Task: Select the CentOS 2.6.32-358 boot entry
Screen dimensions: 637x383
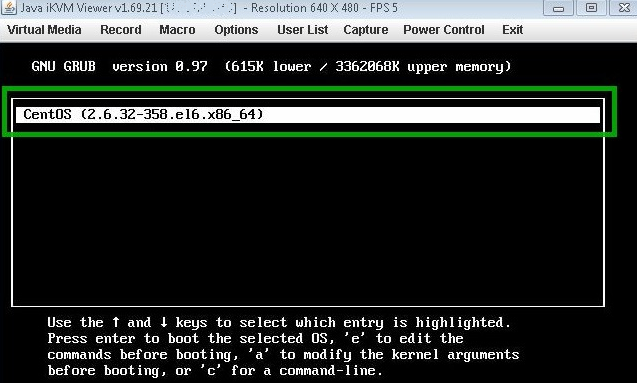Action: click(x=308, y=115)
